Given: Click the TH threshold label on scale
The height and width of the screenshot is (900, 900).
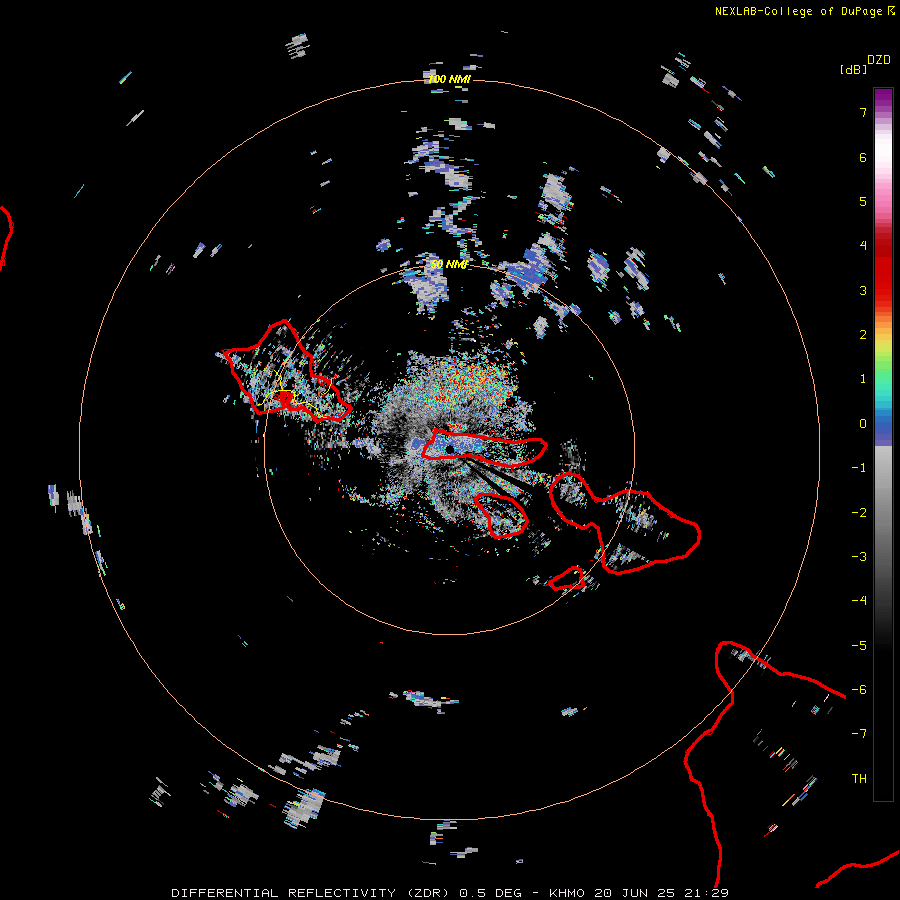Looking at the screenshot, I should 859,779.
